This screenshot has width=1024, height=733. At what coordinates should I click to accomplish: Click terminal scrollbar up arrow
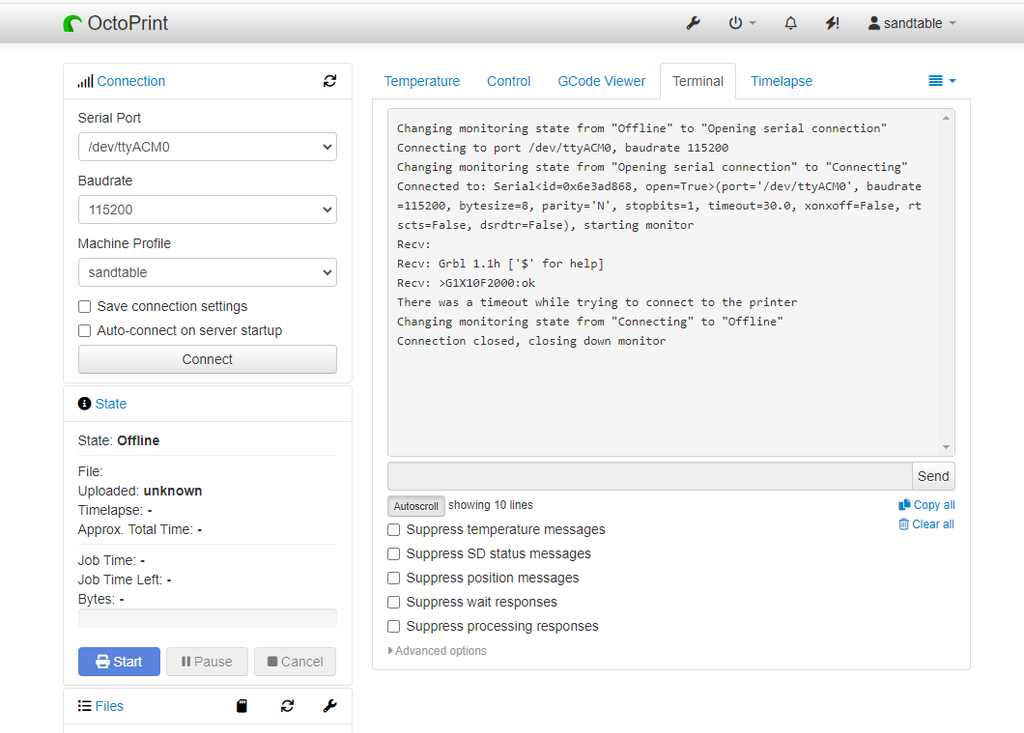coord(946,118)
